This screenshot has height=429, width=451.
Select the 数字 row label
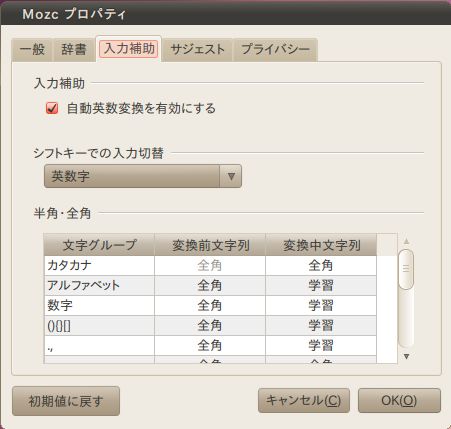(x=99, y=306)
